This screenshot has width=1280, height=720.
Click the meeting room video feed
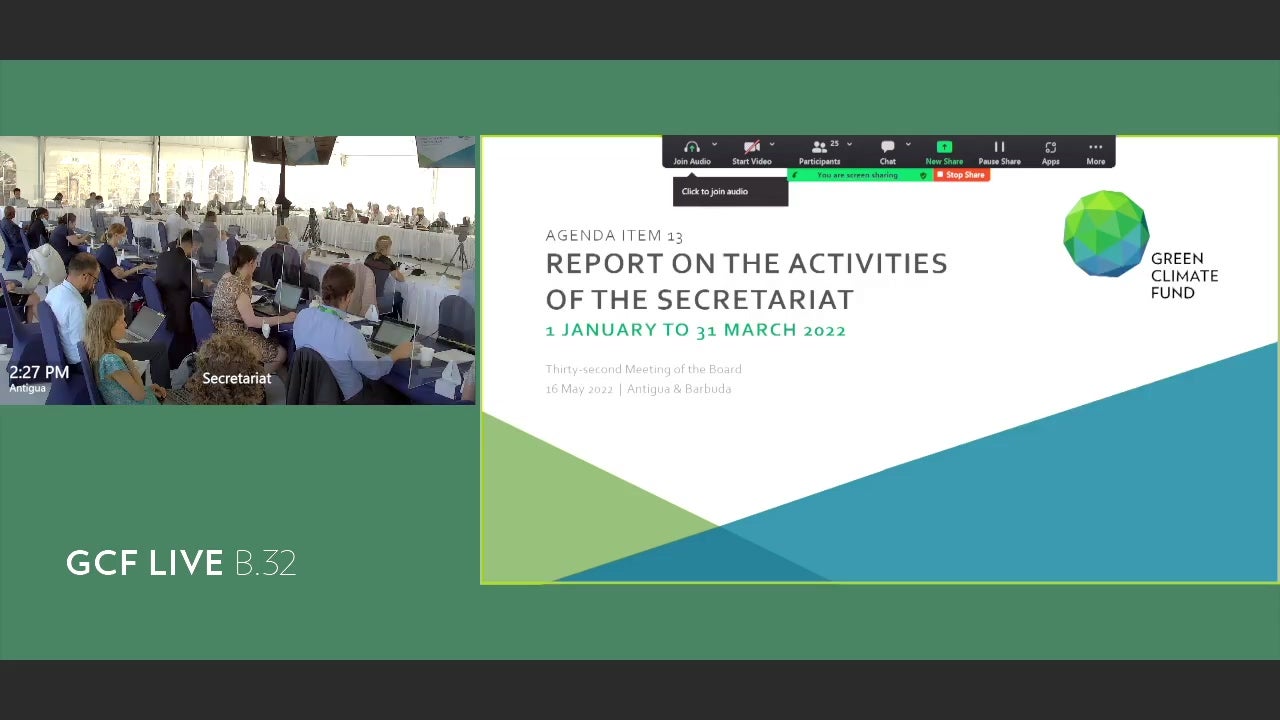(x=237, y=270)
